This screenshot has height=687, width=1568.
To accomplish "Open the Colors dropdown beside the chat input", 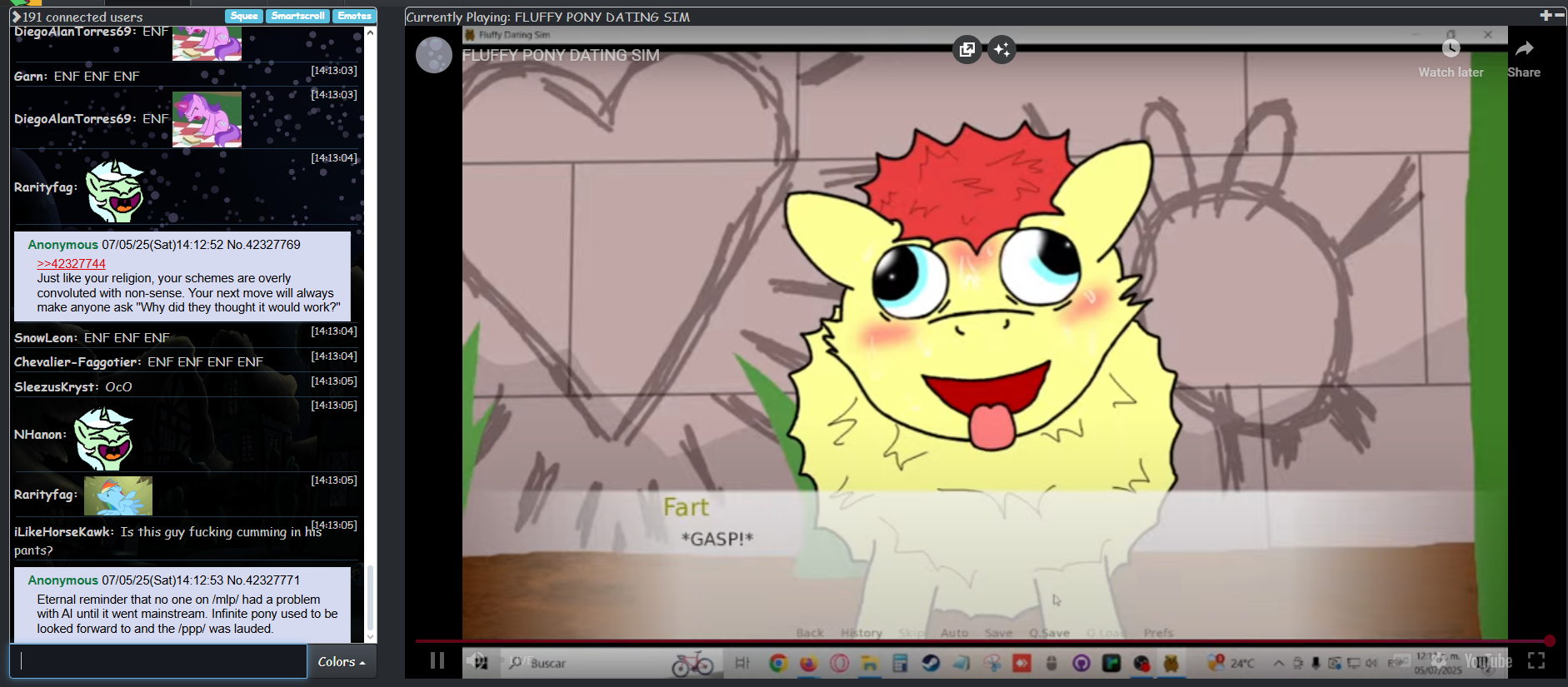I will (342, 661).
